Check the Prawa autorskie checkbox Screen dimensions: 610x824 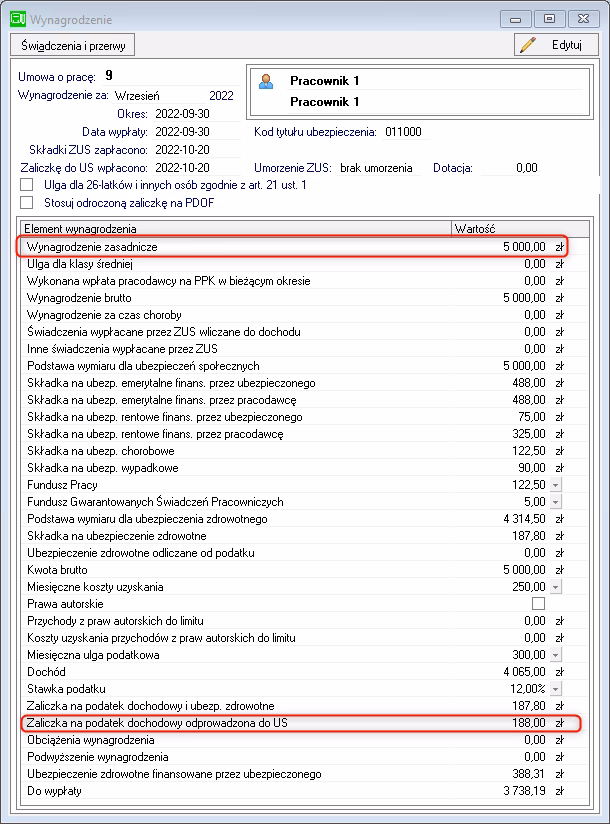tap(538, 604)
